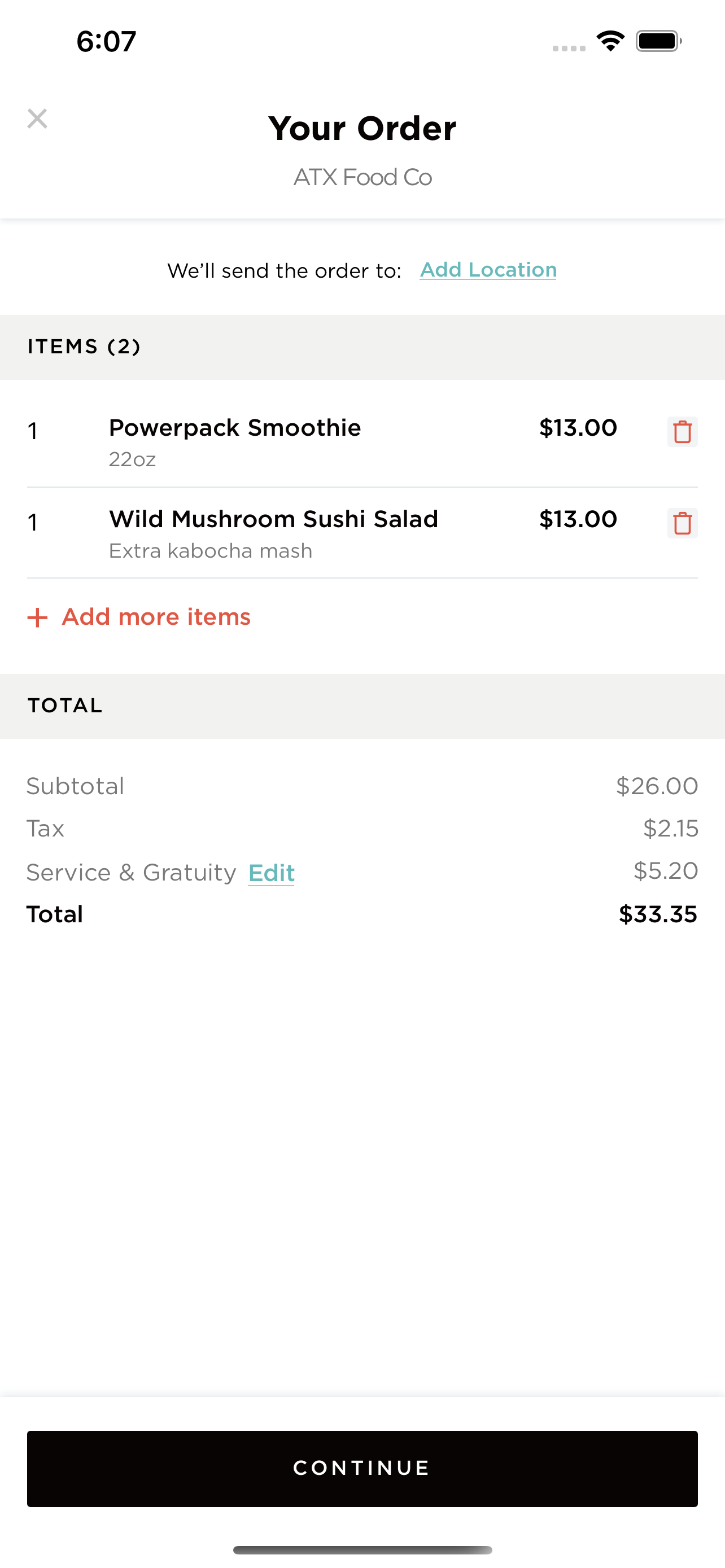This screenshot has width=725, height=1568.
Task: Tap the Extra kabocha mash modifier text
Action: pos(211,551)
